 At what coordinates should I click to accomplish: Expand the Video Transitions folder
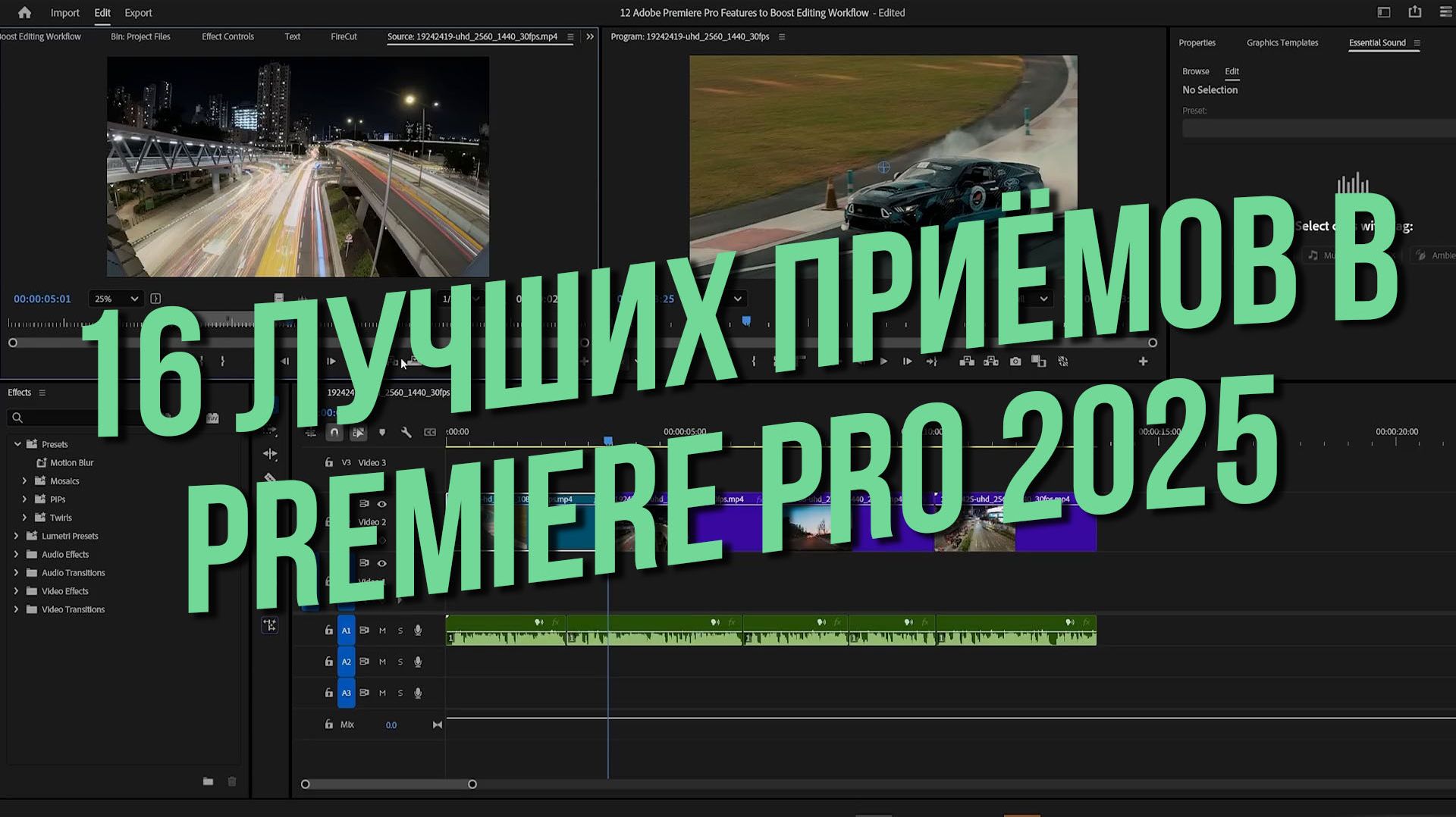[16, 609]
